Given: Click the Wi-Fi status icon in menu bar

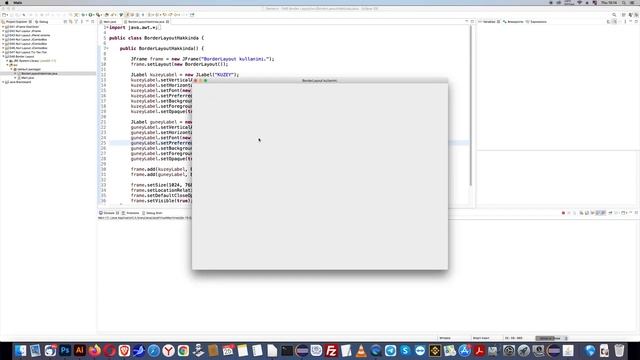Looking at the screenshot, I should [x=579, y=2].
